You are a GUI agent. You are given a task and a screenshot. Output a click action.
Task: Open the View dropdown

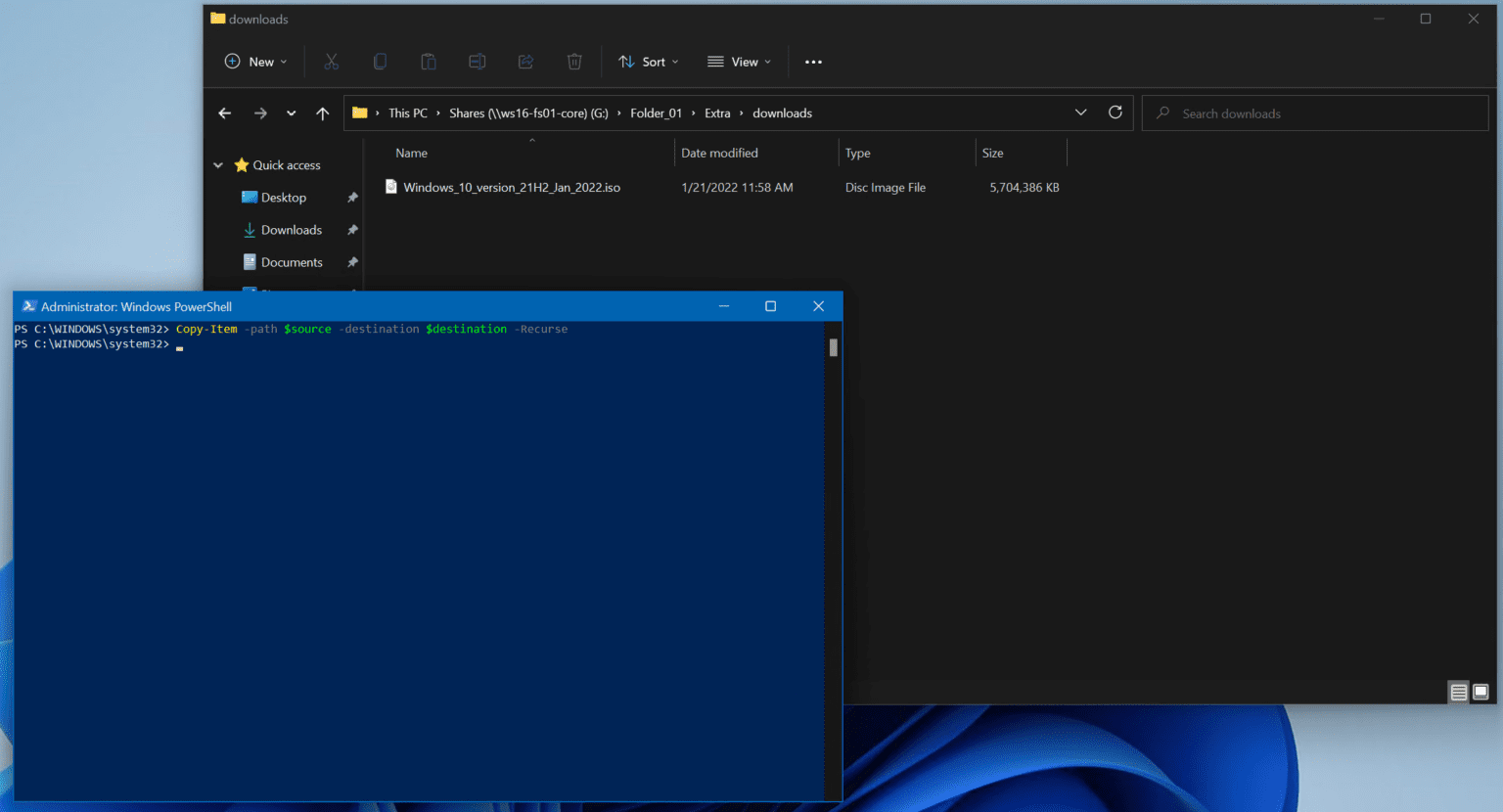[x=739, y=61]
